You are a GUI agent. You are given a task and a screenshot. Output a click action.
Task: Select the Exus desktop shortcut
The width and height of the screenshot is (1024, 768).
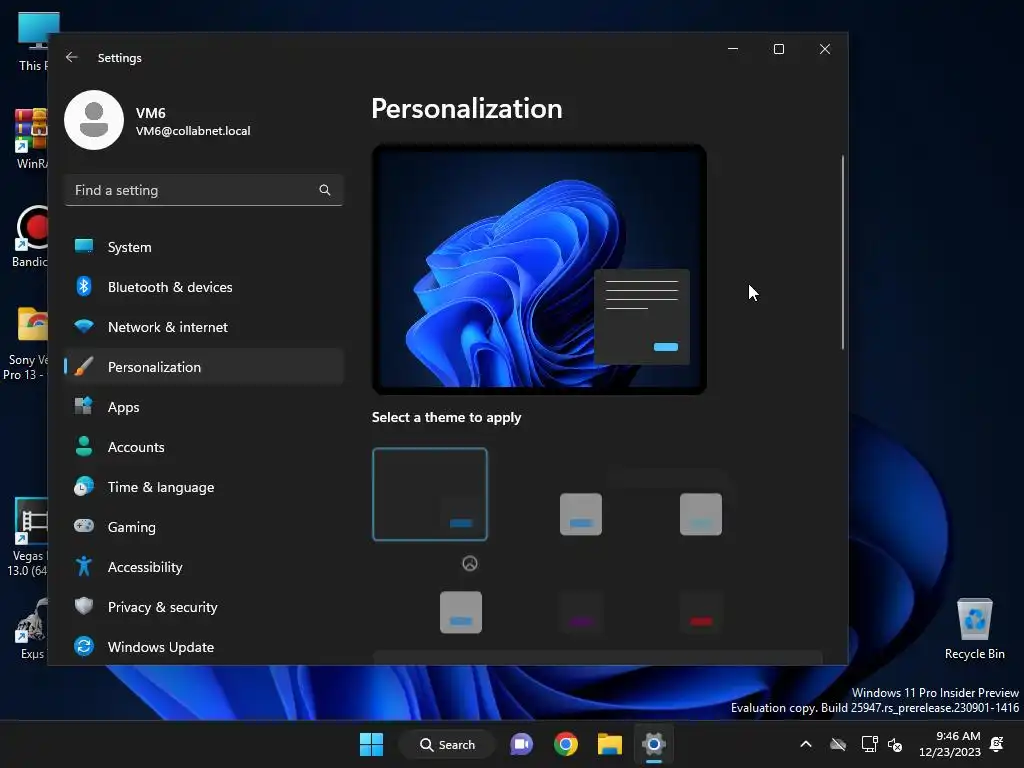tap(31, 628)
